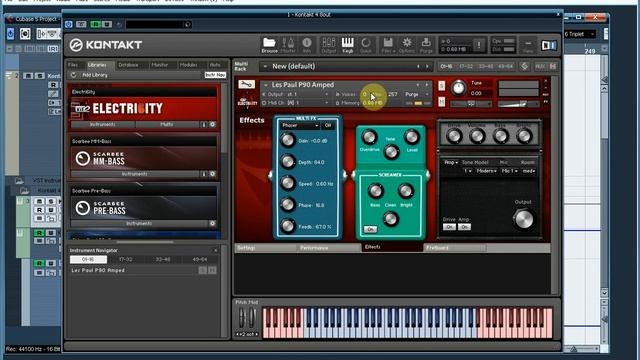The width and height of the screenshot is (640, 360).
Task: Click the minimize View icon
Action: [528, 45]
